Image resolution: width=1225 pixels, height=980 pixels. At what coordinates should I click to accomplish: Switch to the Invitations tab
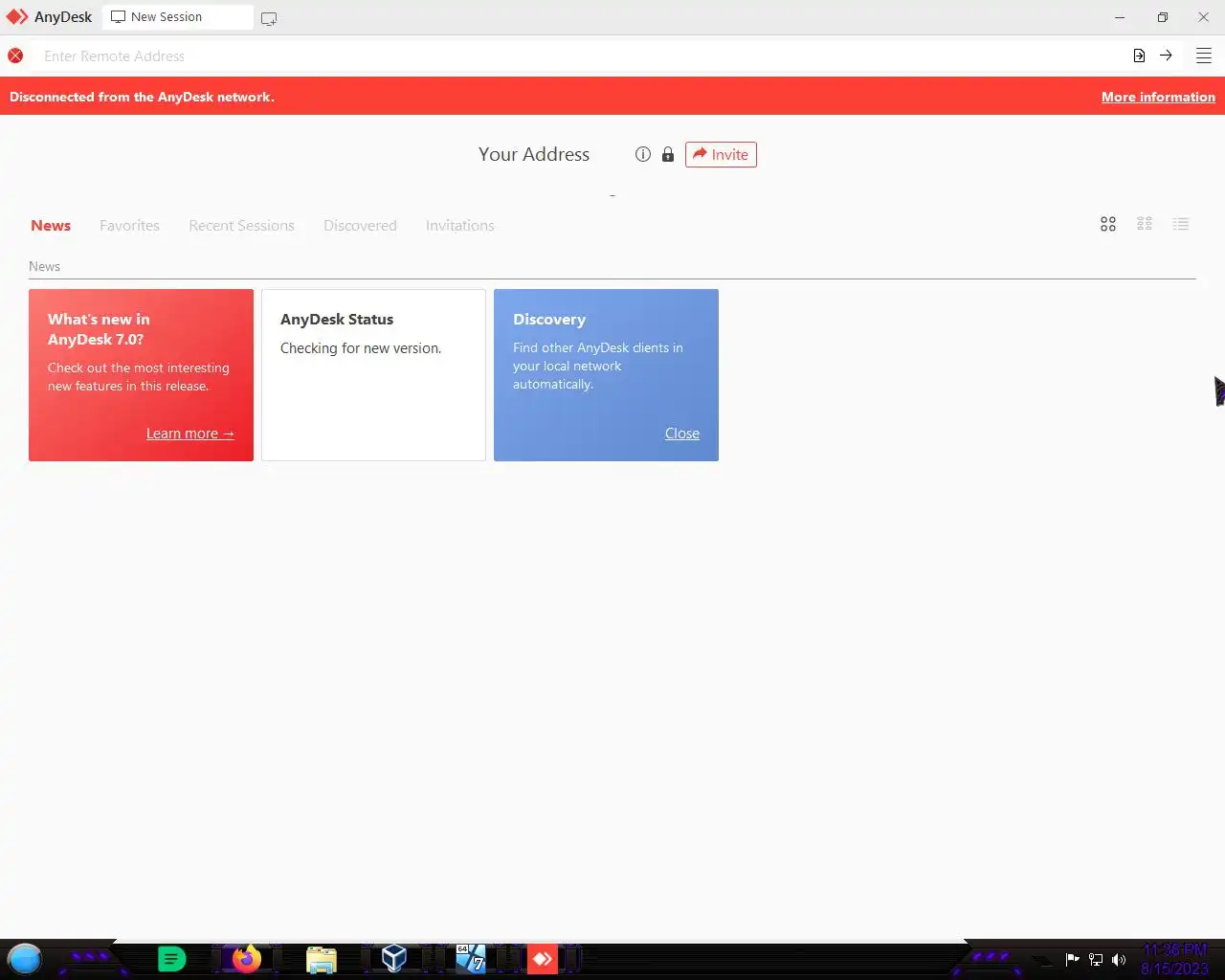point(460,226)
